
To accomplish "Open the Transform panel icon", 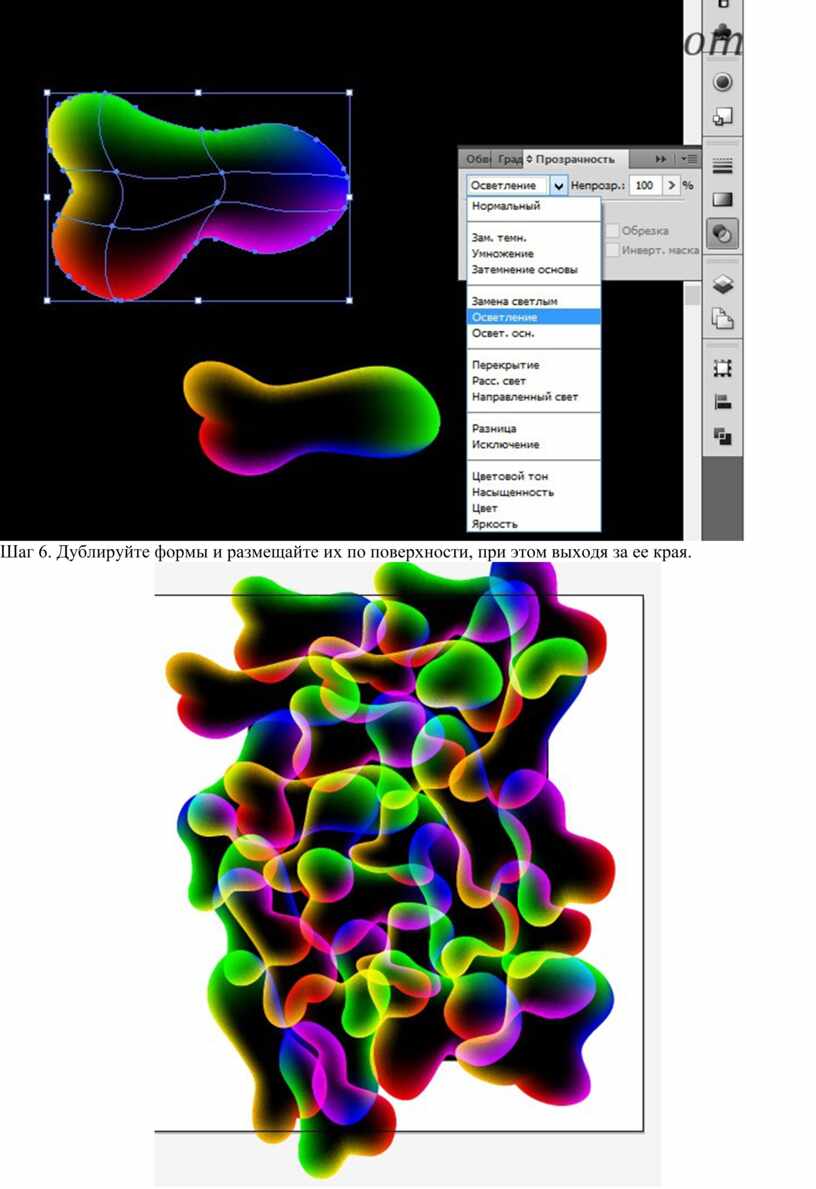I will tap(722, 369).
